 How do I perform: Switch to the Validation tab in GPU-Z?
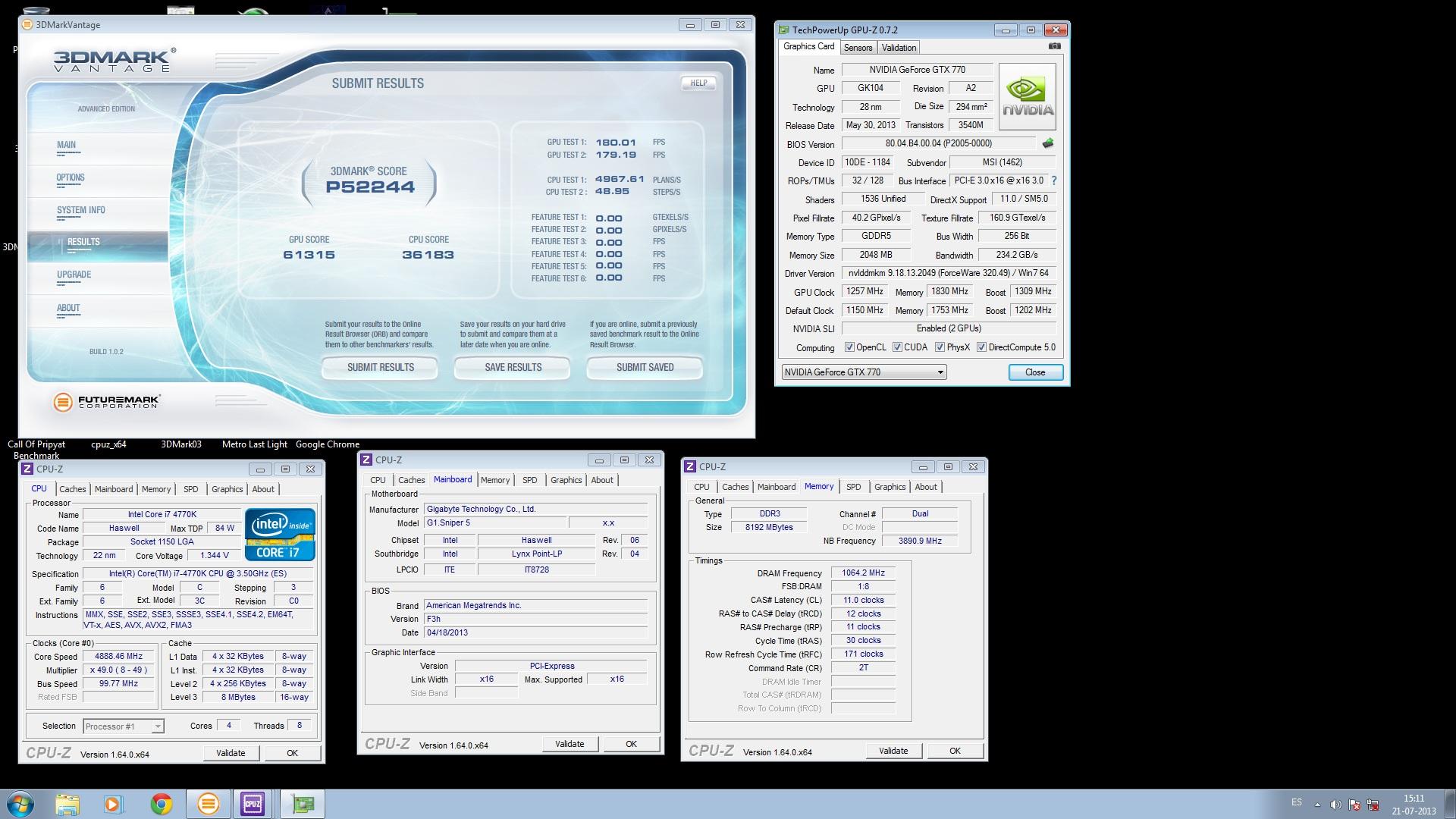(x=899, y=48)
